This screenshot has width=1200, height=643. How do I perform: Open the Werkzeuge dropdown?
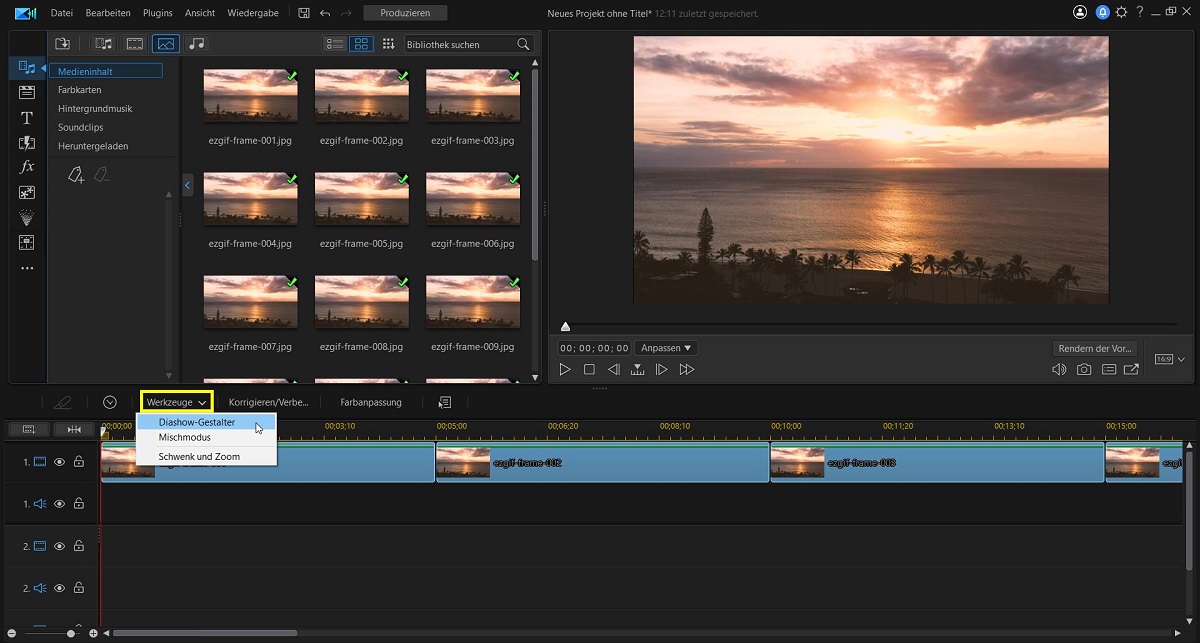[x=176, y=402]
